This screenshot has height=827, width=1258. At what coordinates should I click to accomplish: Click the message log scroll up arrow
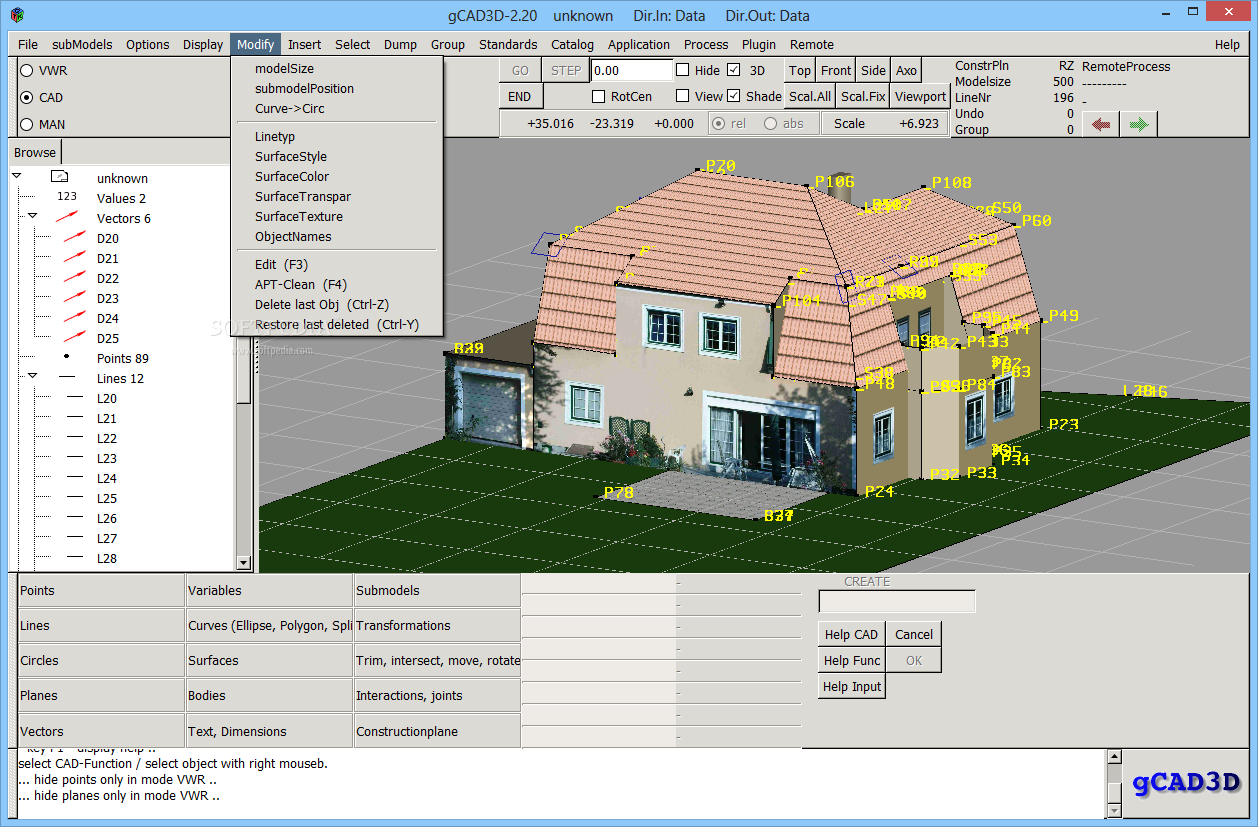click(1114, 757)
